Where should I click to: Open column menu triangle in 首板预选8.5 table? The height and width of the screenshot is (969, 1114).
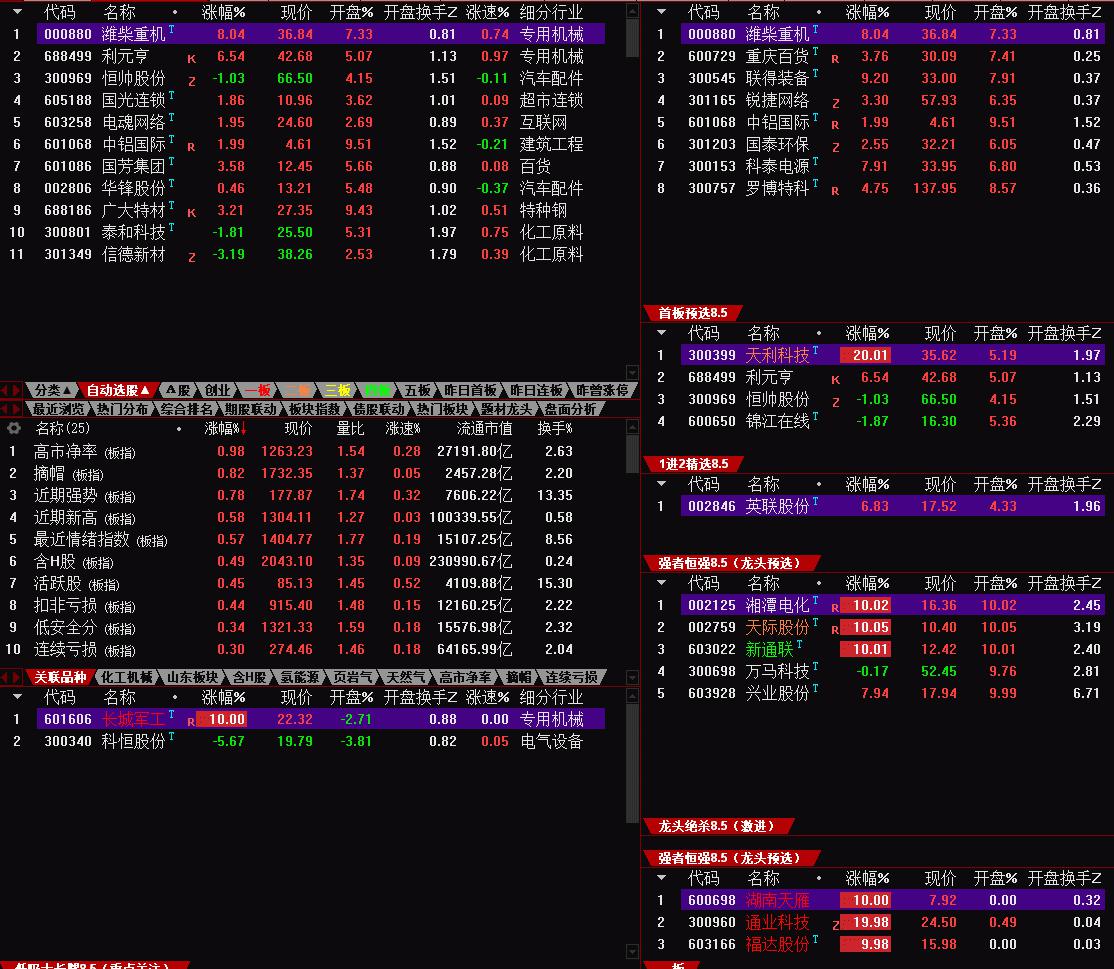[x=661, y=332]
